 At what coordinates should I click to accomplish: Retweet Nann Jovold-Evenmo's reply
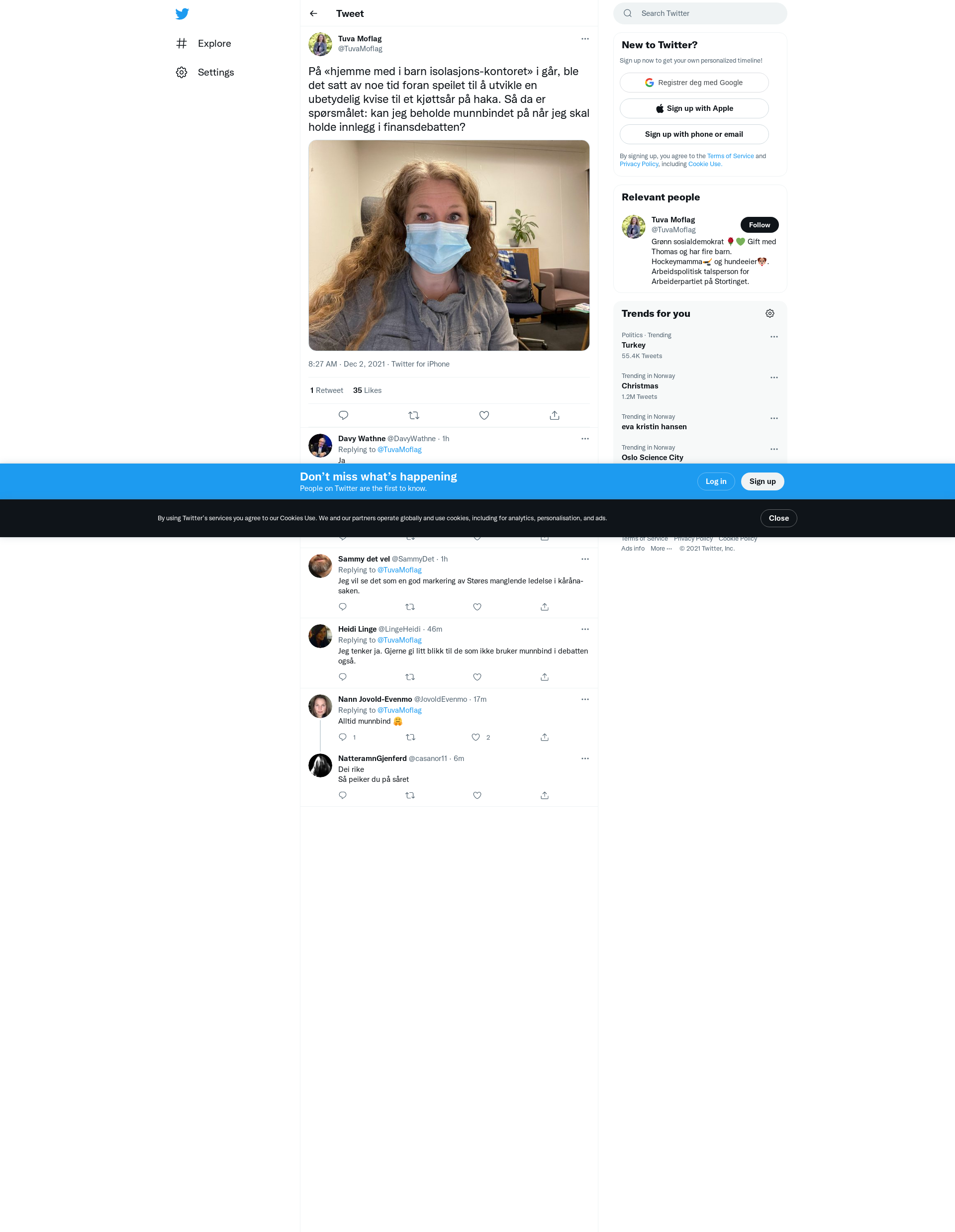[411, 737]
